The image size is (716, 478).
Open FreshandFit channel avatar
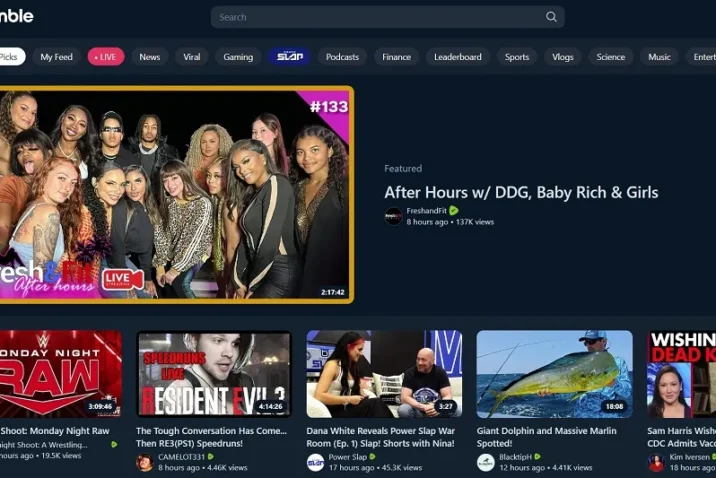click(393, 216)
